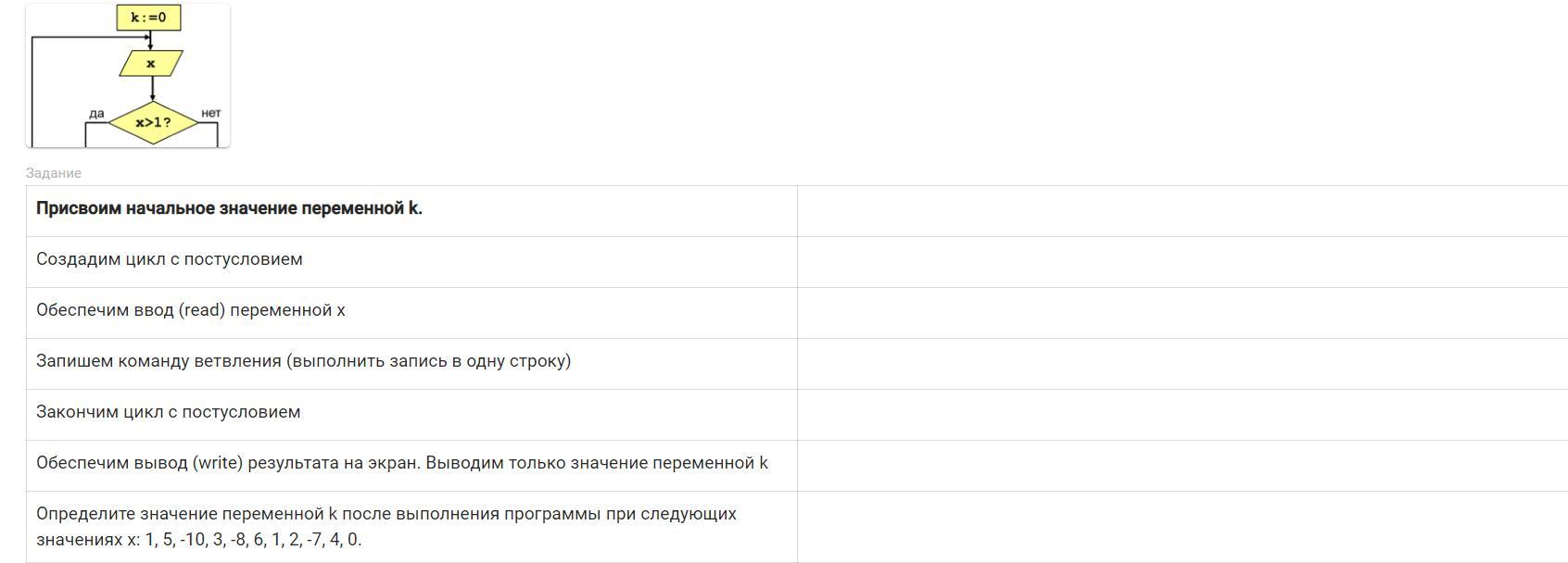Click the 'да' branch label
The image size is (1568, 563).
[x=97, y=113]
